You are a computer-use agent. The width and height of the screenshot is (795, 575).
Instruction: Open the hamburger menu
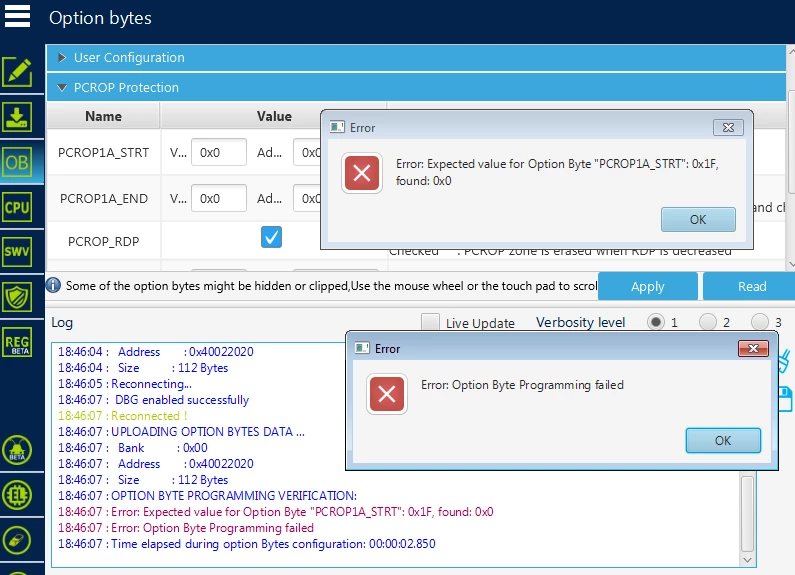click(17, 16)
